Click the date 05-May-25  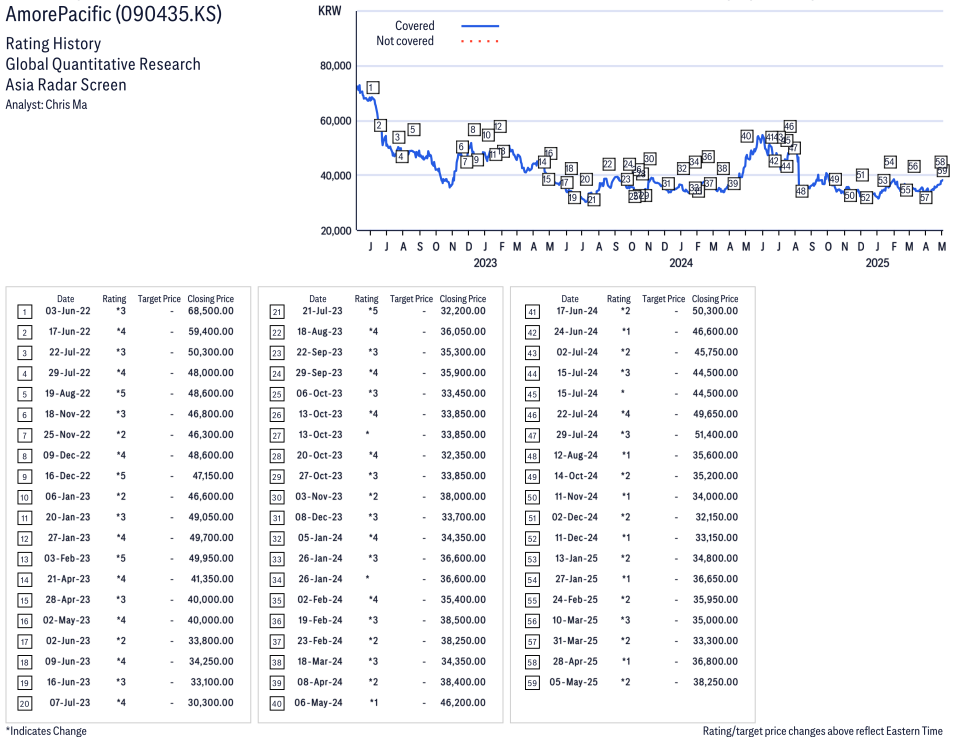(x=574, y=682)
